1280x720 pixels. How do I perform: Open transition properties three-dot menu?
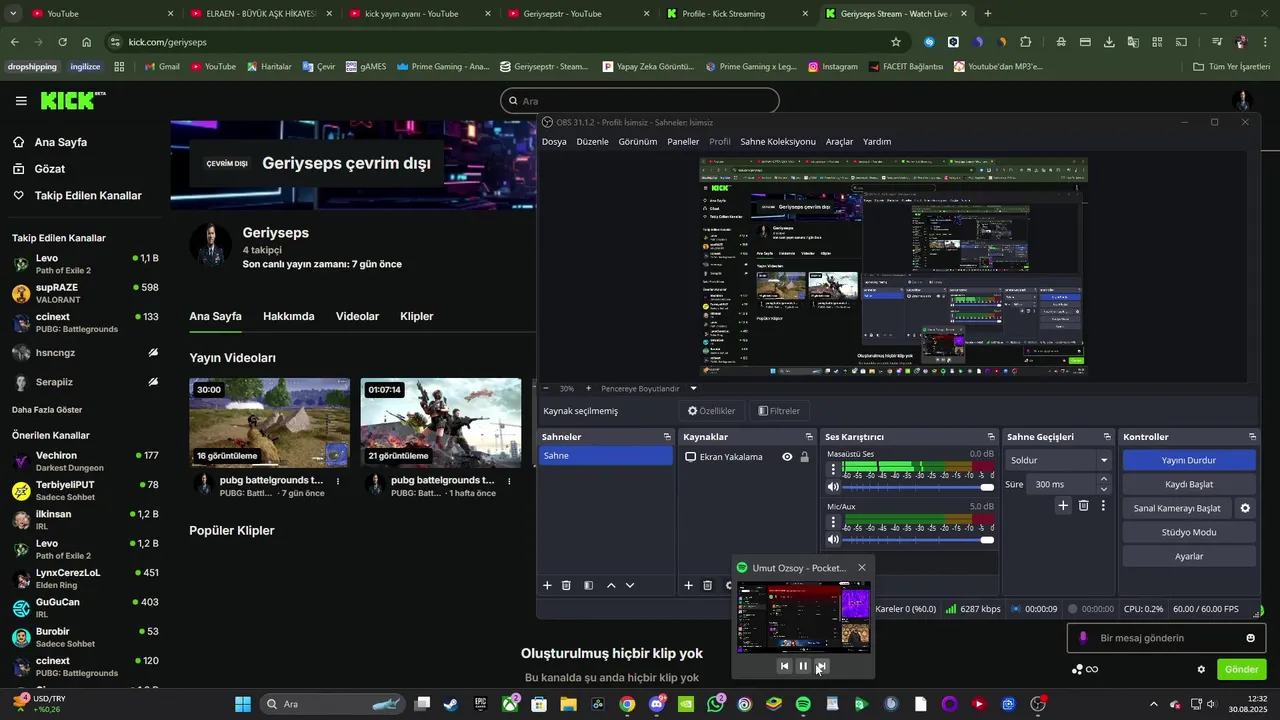click(1103, 506)
